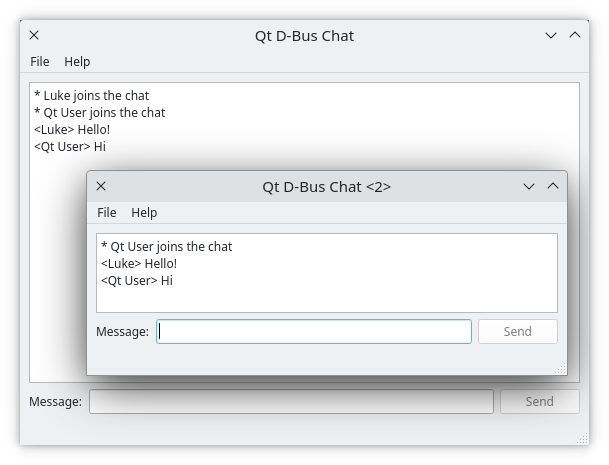Viewport: 609px width, 465px height.
Task: Click the "* Luke joins the chat" line
Action: coord(91,96)
